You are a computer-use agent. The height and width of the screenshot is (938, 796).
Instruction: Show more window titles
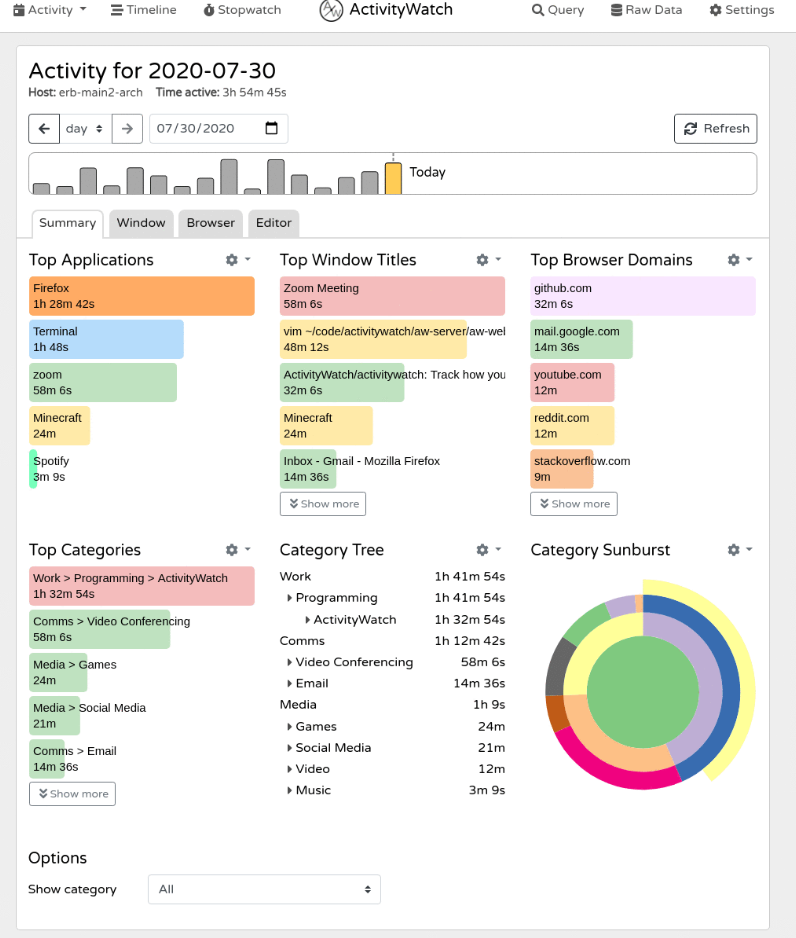click(x=323, y=504)
